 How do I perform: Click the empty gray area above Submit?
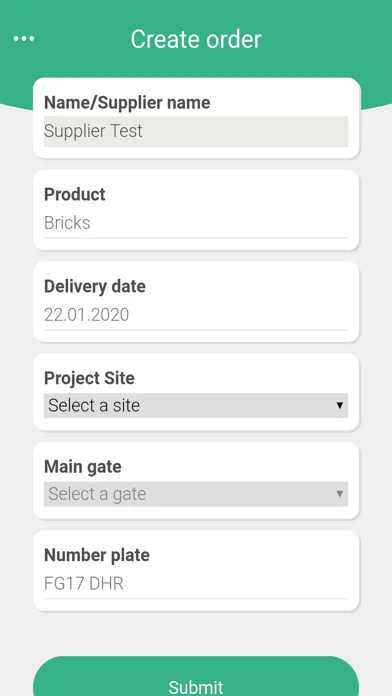point(196,634)
